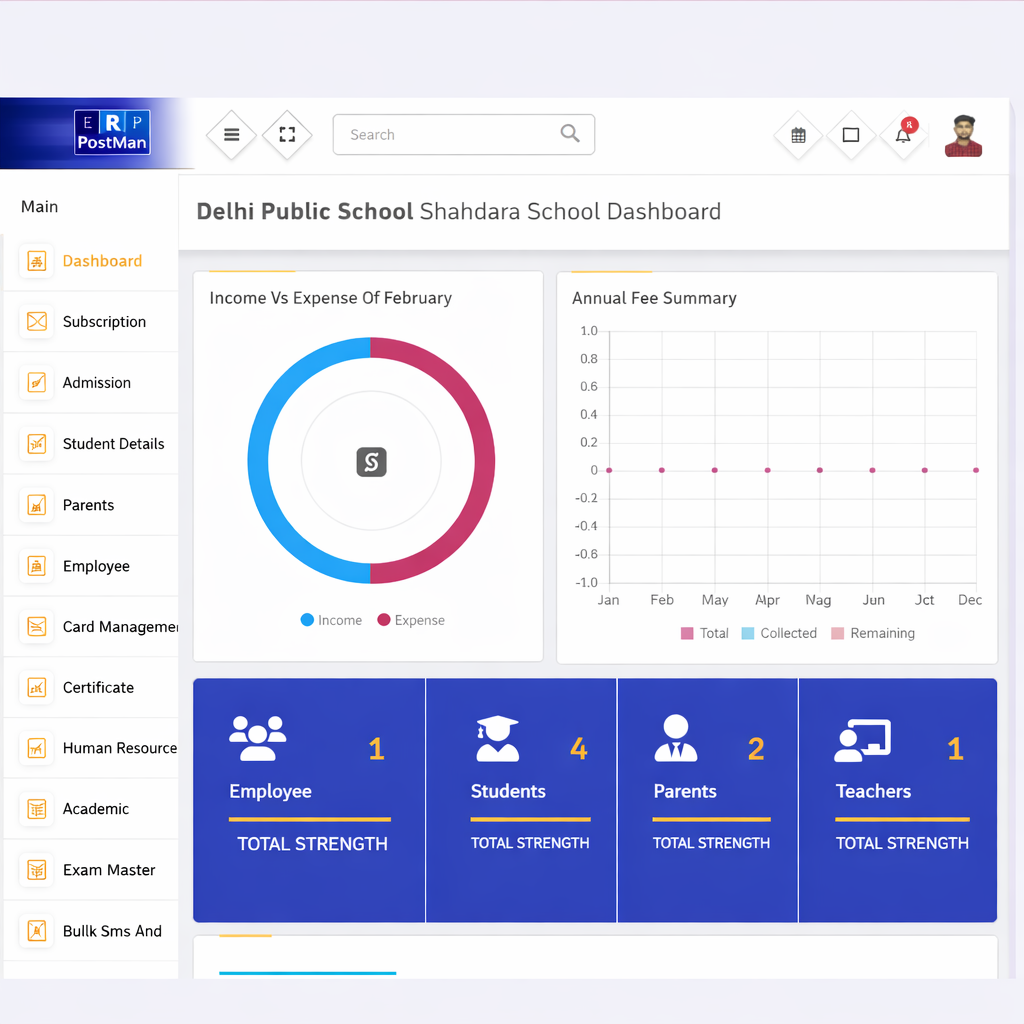Viewport: 1024px width, 1024px height.
Task: Toggle the Income series in the donut legend
Action: tap(331, 620)
